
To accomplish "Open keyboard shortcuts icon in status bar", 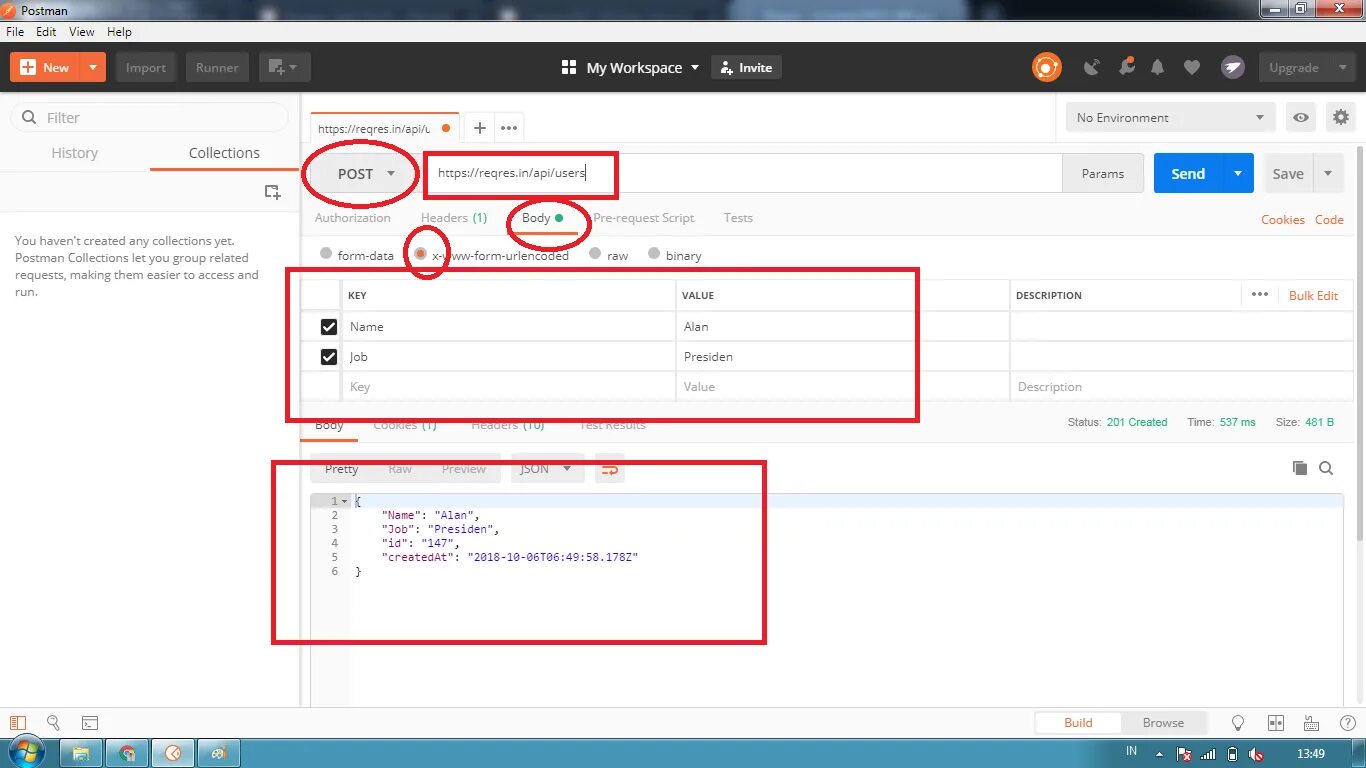I will (x=1311, y=723).
